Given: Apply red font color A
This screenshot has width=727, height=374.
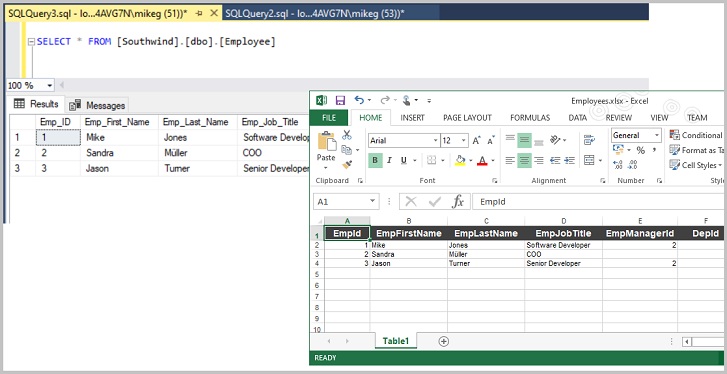Looking at the screenshot, I should pos(482,160).
